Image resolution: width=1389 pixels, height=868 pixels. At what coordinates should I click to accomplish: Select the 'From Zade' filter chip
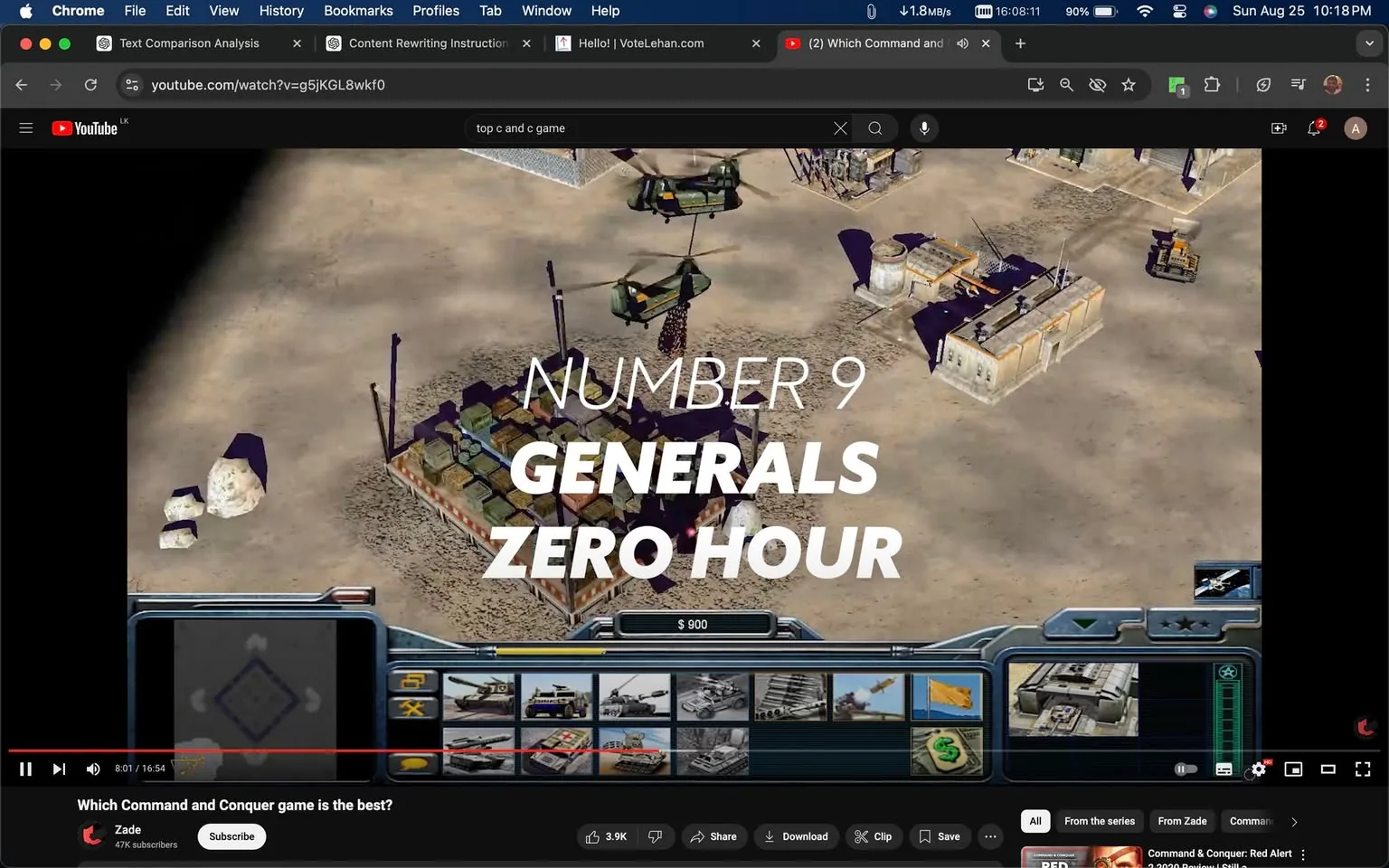(1182, 821)
